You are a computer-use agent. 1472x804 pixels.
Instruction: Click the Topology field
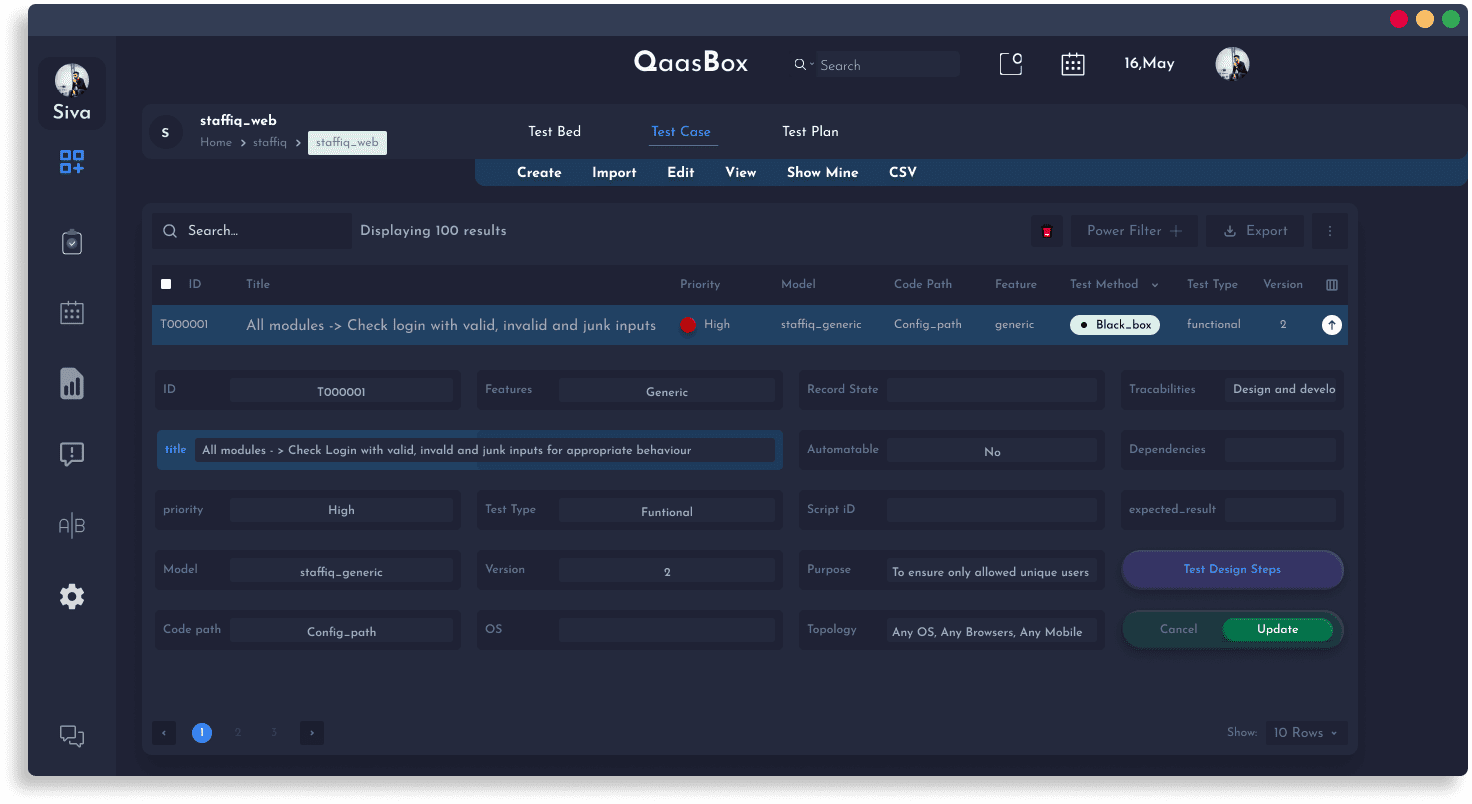pyautogui.click(x=992, y=631)
